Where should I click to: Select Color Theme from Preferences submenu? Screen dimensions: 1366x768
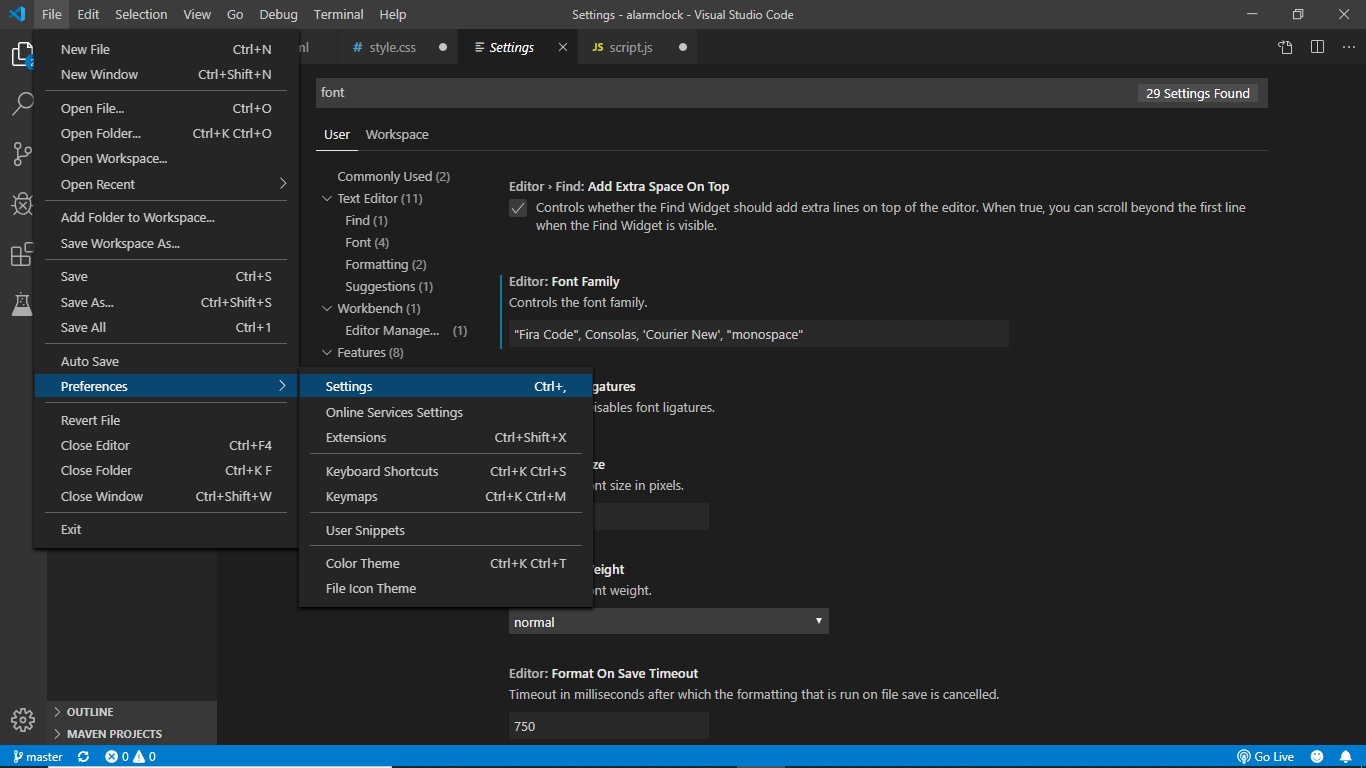362,563
